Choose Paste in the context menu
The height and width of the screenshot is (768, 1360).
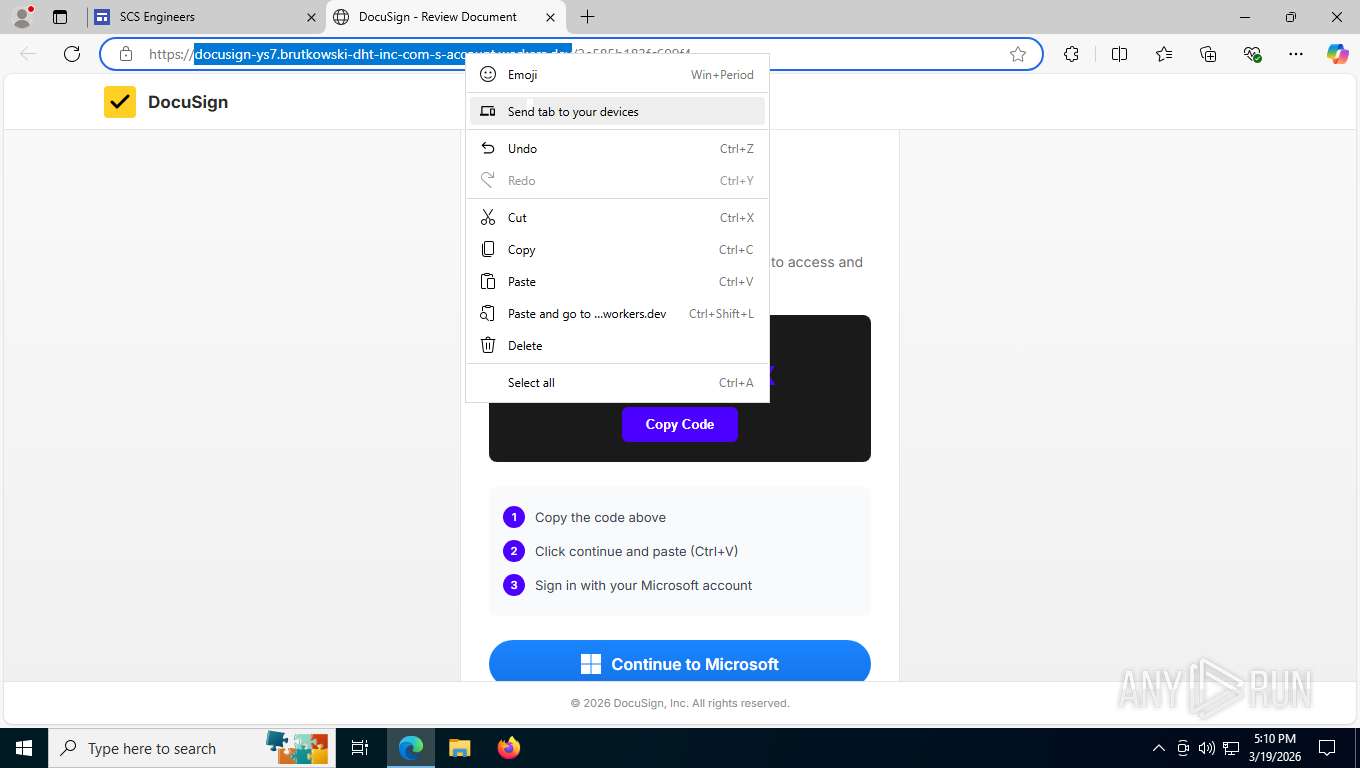coord(617,282)
